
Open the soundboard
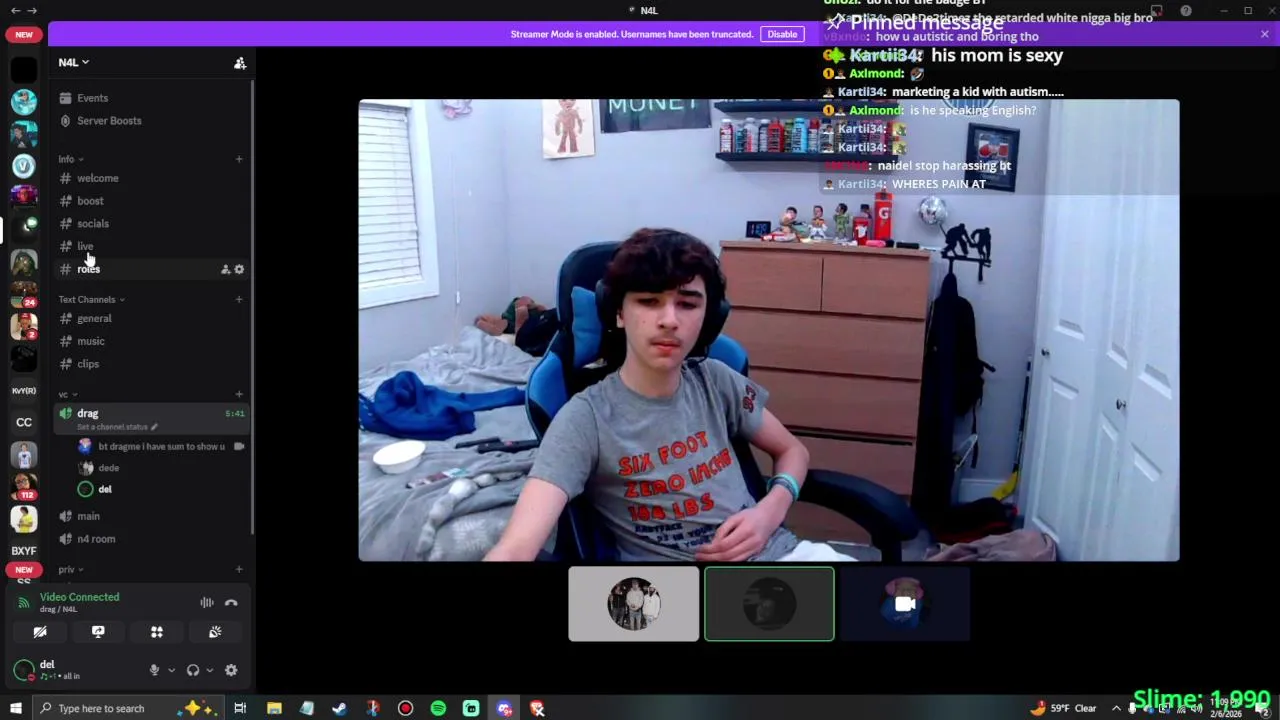pyautogui.click(x=215, y=632)
